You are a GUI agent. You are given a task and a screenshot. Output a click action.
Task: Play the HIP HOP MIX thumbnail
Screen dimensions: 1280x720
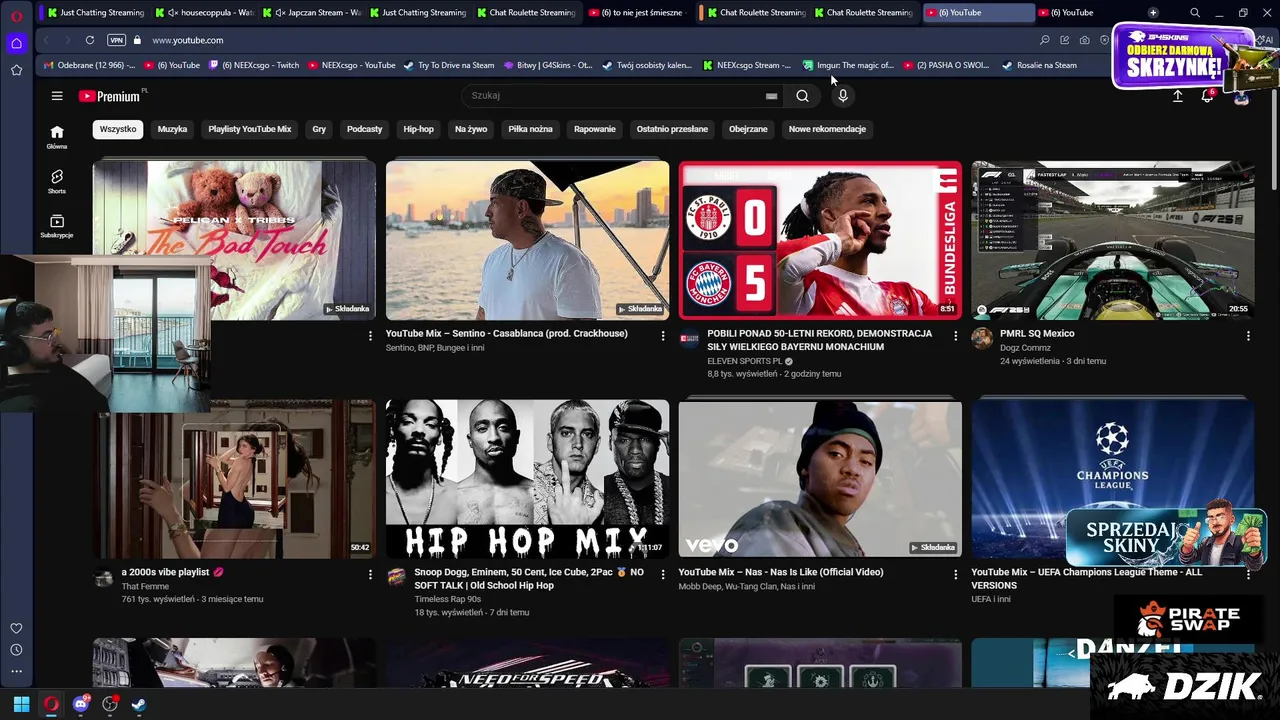[x=527, y=478]
